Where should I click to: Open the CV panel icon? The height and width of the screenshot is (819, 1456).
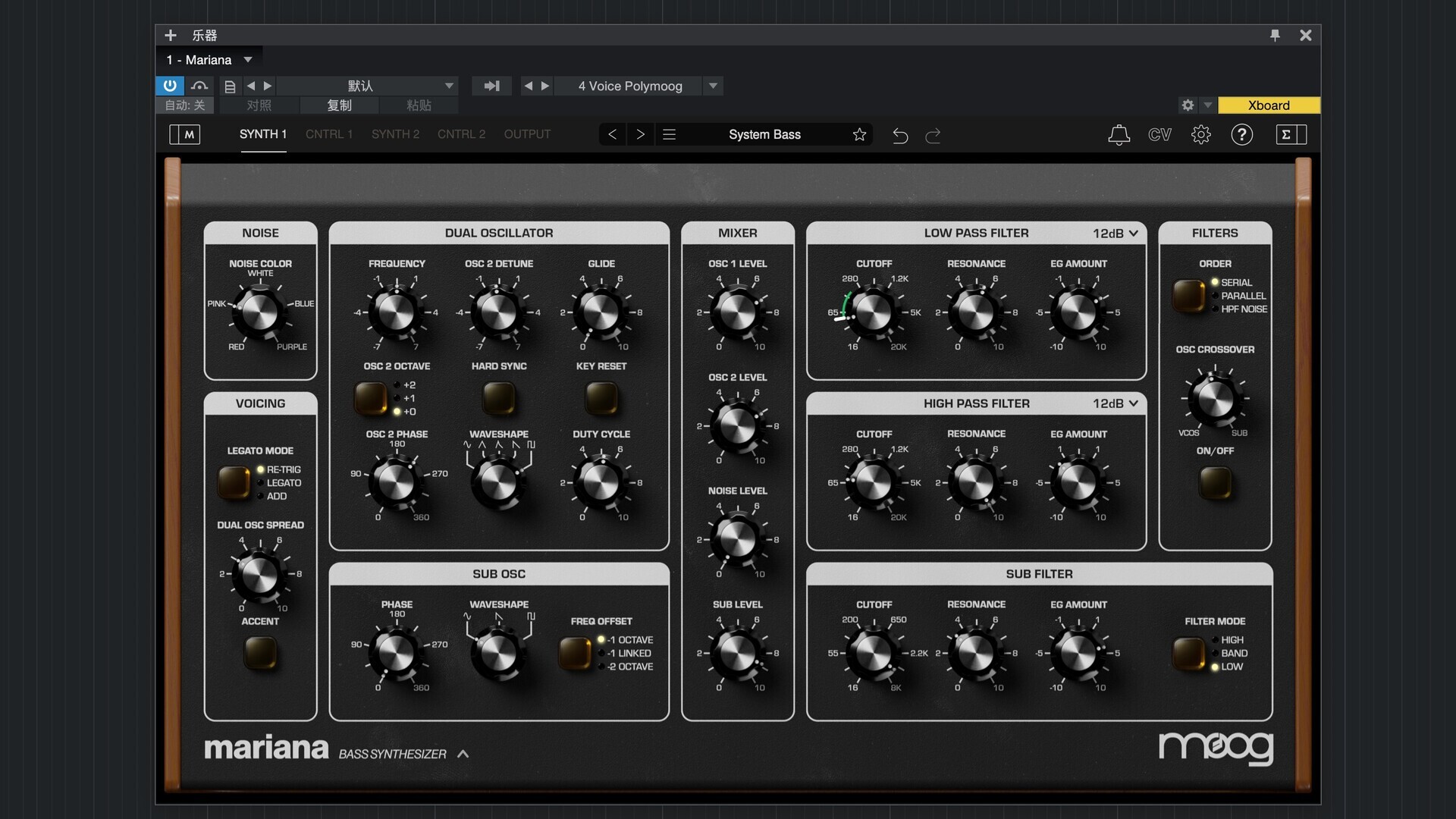(x=1159, y=135)
